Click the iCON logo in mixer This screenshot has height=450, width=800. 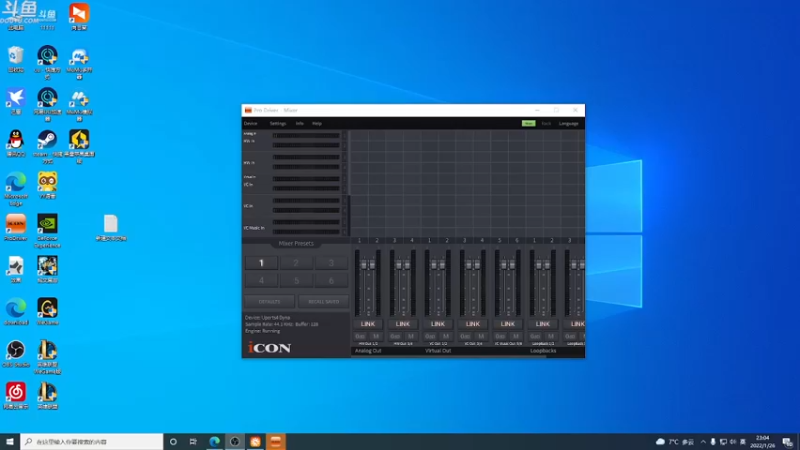click(269, 347)
